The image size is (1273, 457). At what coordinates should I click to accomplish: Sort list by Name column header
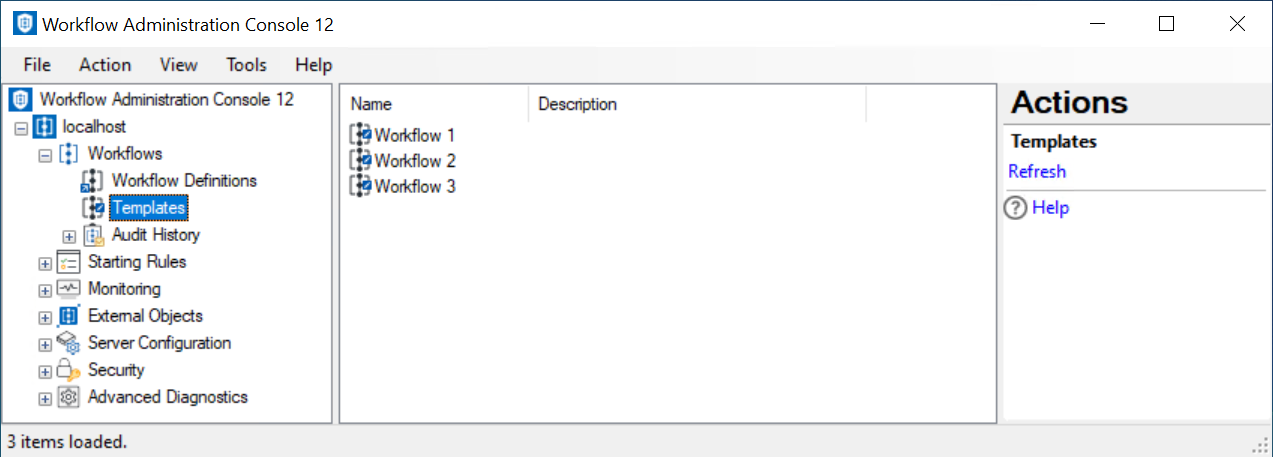tap(371, 104)
